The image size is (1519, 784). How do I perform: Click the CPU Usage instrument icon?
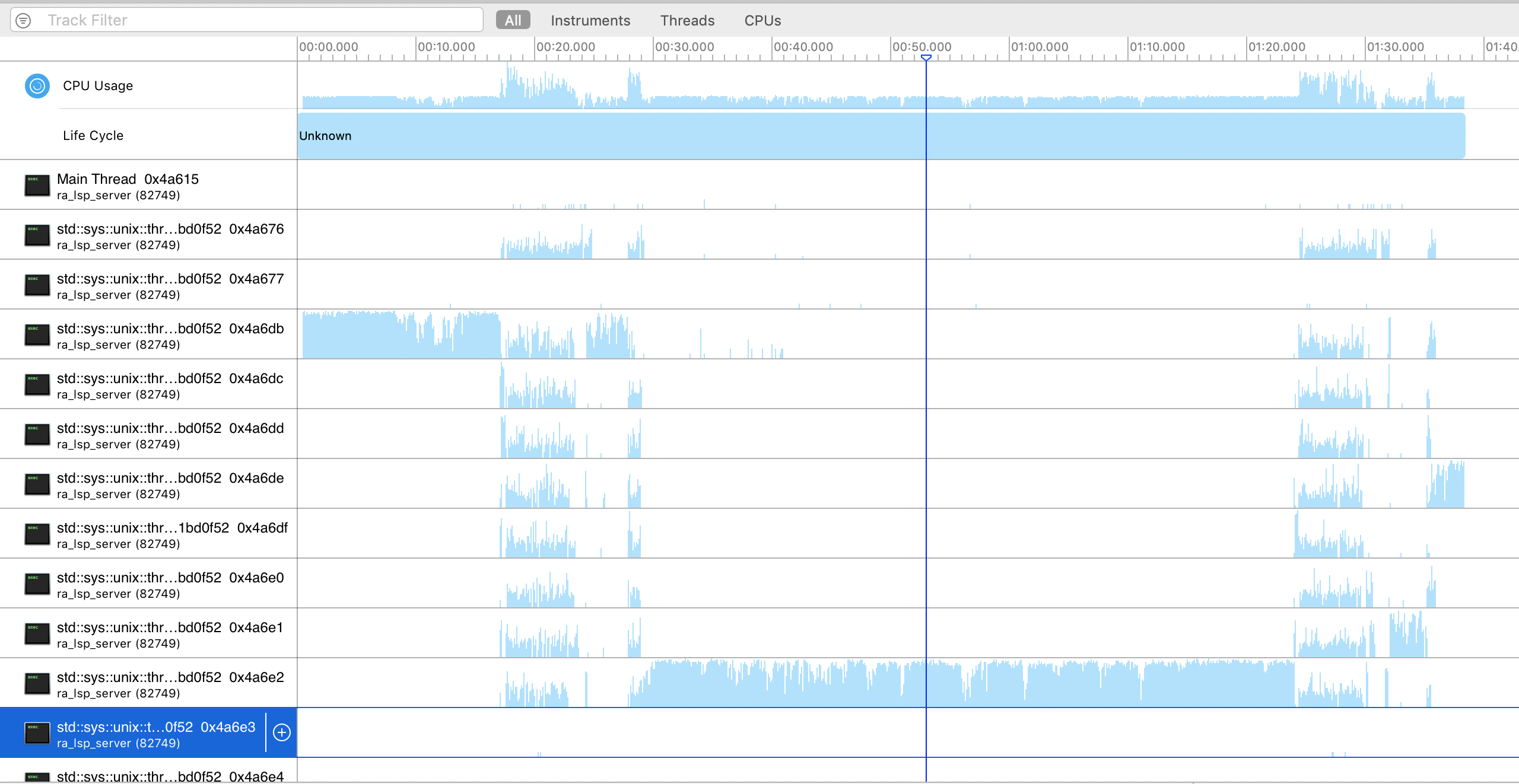[37, 85]
